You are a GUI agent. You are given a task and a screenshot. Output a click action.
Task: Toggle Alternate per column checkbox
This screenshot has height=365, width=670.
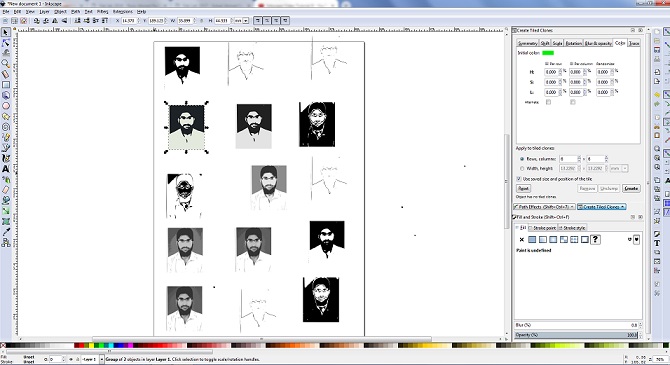[573, 102]
